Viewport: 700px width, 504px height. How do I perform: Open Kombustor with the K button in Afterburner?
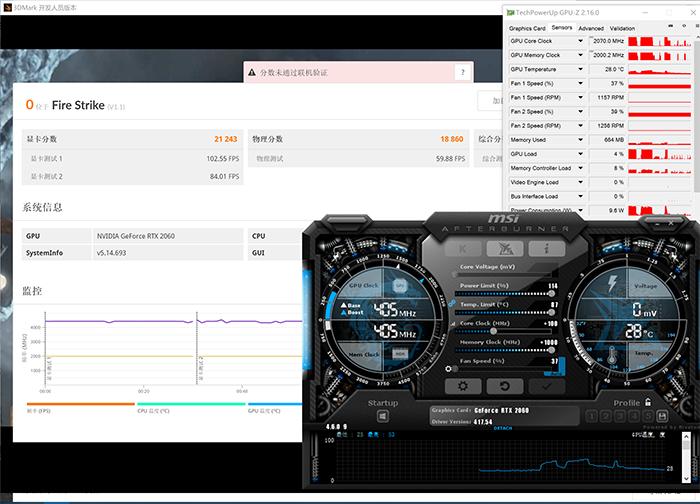pyautogui.click(x=462, y=249)
